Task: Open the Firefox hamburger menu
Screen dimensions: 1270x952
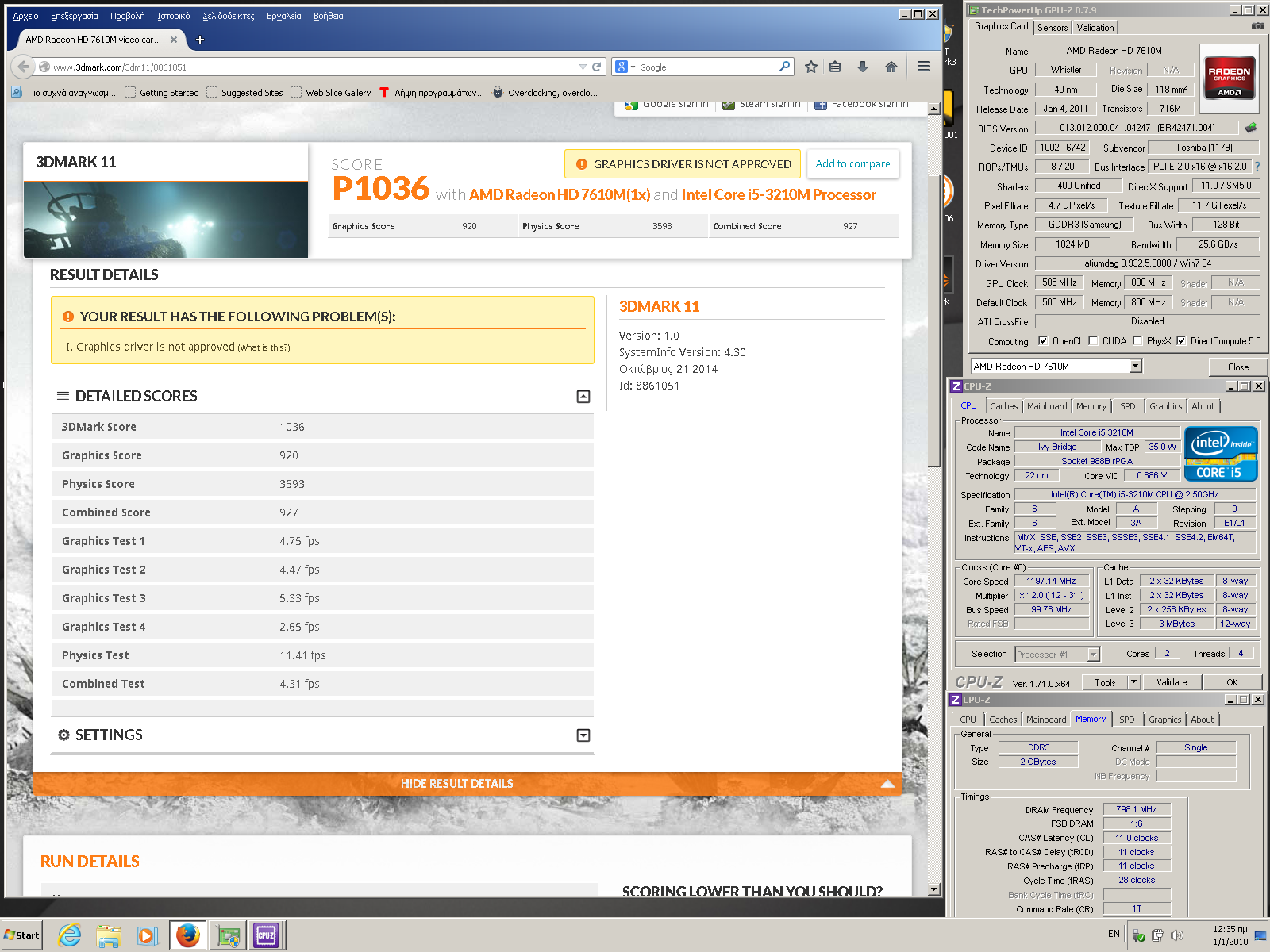Action: coord(924,67)
